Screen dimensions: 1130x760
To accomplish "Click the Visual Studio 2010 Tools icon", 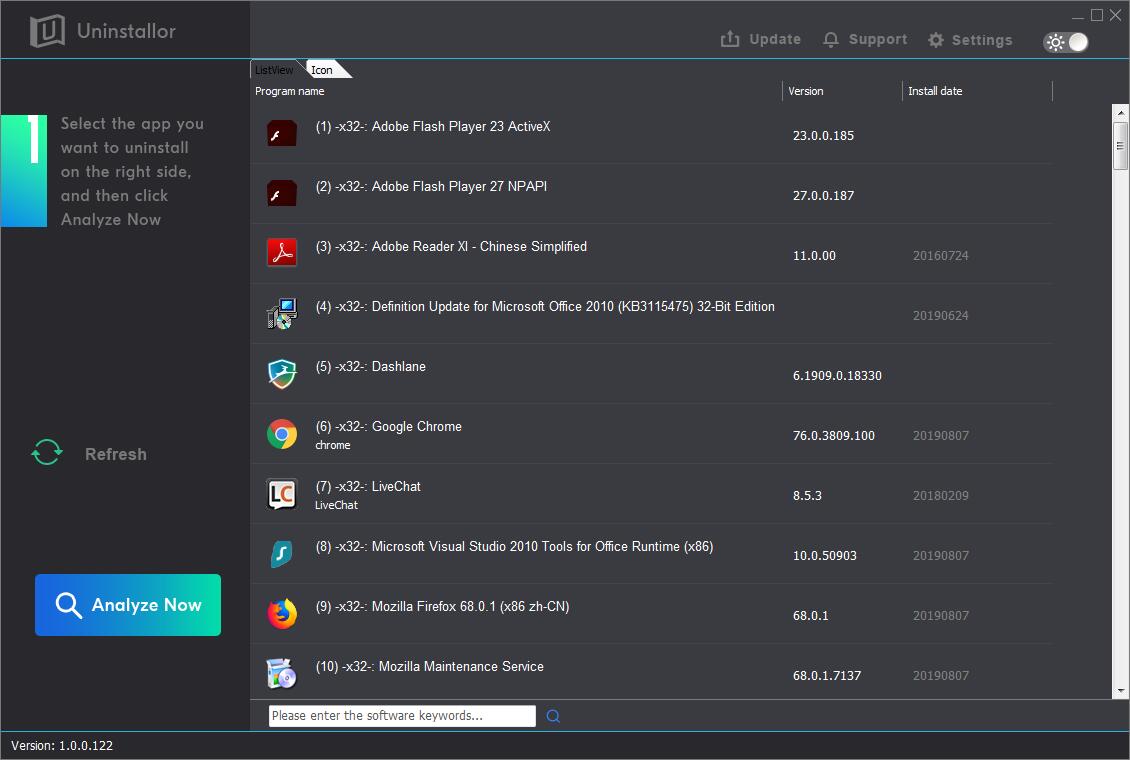I will tap(282, 553).
